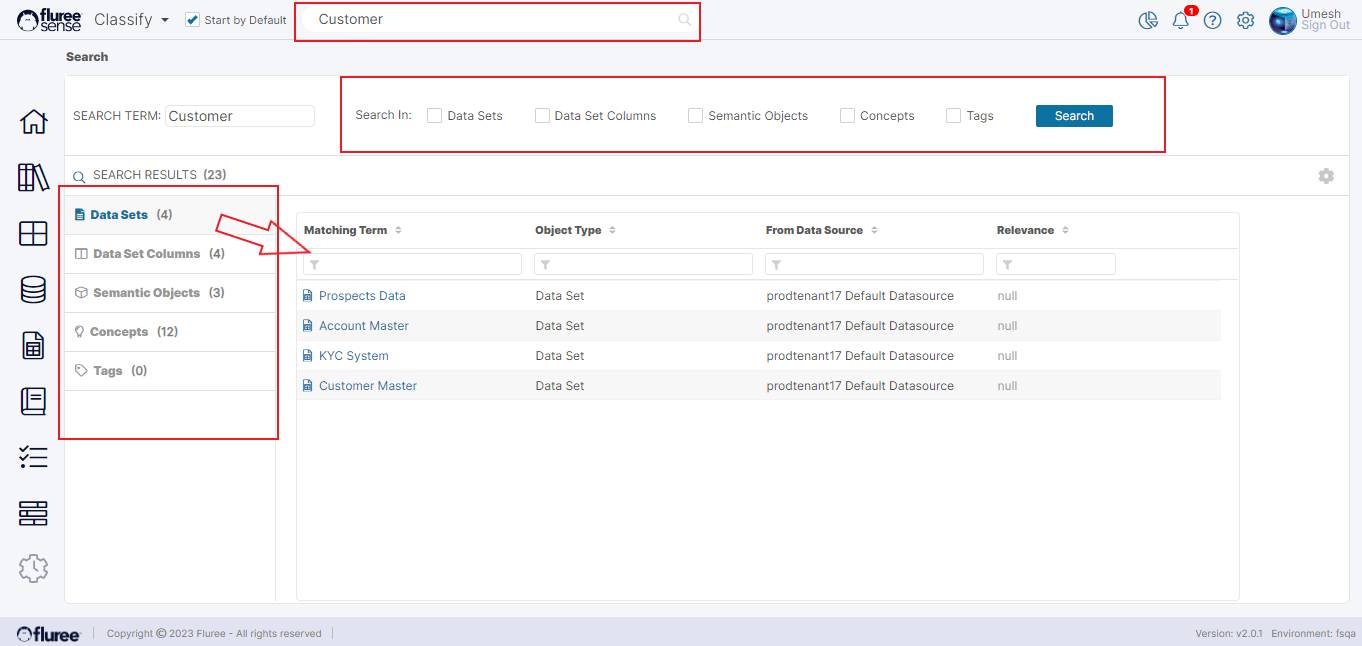Click the Object Type filter field
Image resolution: width=1362 pixels, height=646 pixels.
point(643,264)
